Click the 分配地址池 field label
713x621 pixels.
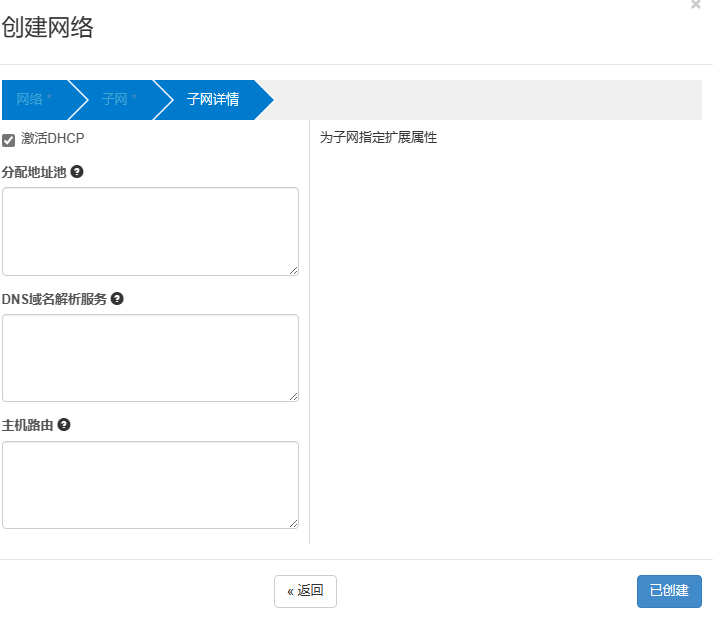34,172
